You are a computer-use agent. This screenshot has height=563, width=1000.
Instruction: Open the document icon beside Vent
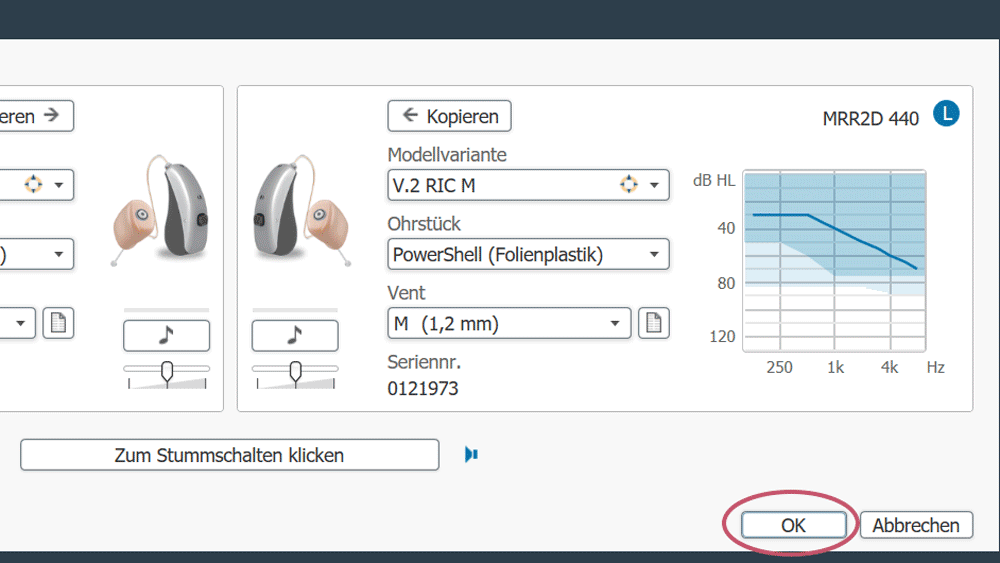tap(653, 323)
